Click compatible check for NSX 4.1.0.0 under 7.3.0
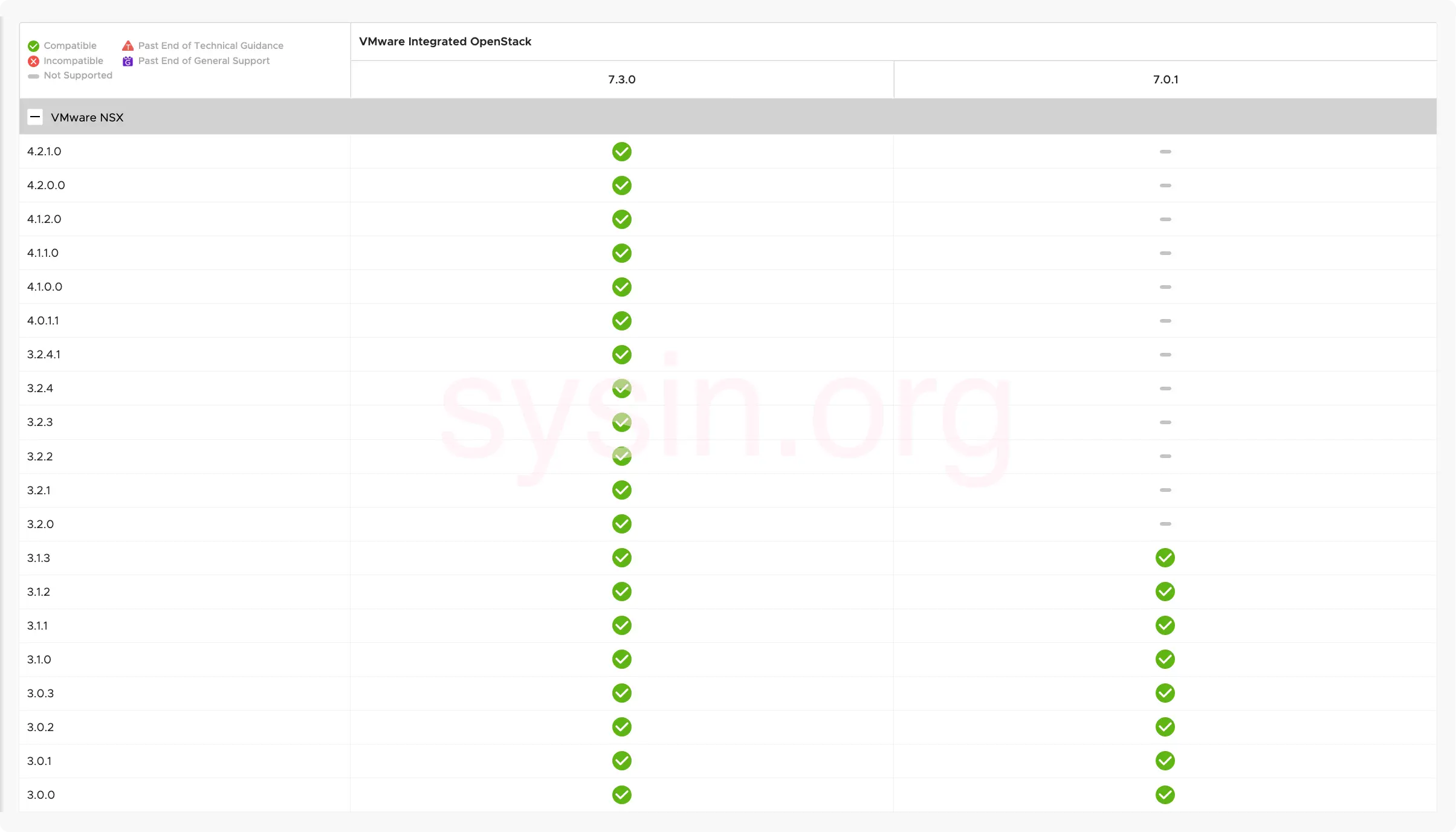 tap(621, 287)
